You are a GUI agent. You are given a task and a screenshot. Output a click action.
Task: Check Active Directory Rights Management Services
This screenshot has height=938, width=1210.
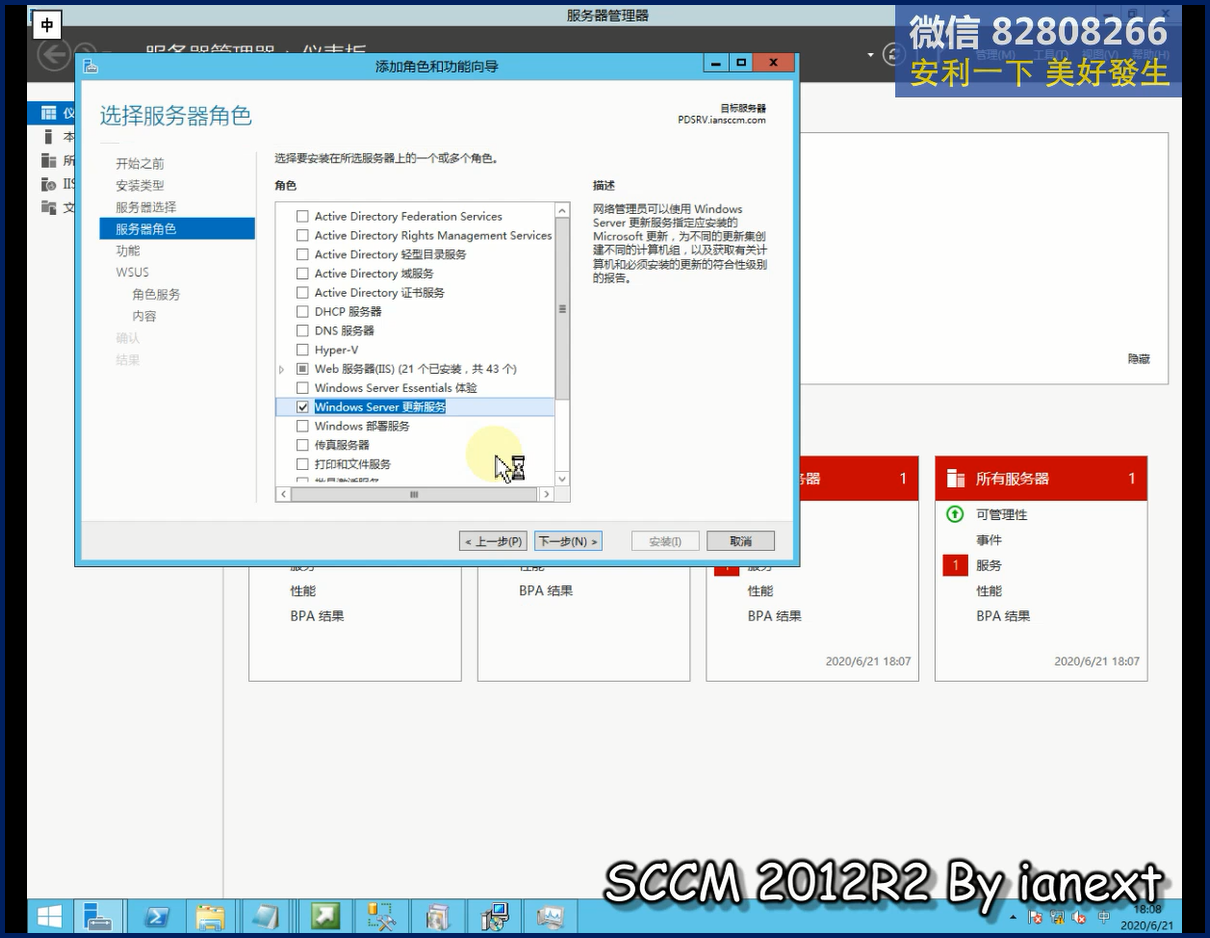[x=303, y=235]
